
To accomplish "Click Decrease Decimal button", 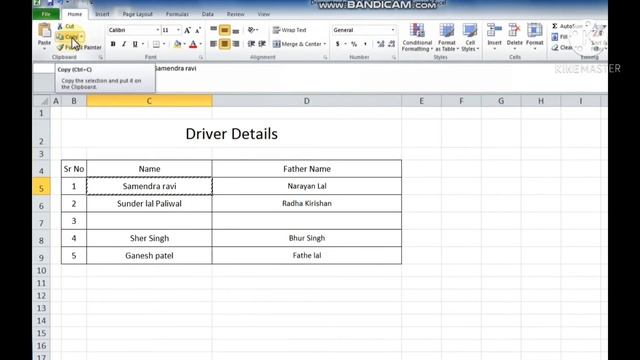I will tap(391, 44).
